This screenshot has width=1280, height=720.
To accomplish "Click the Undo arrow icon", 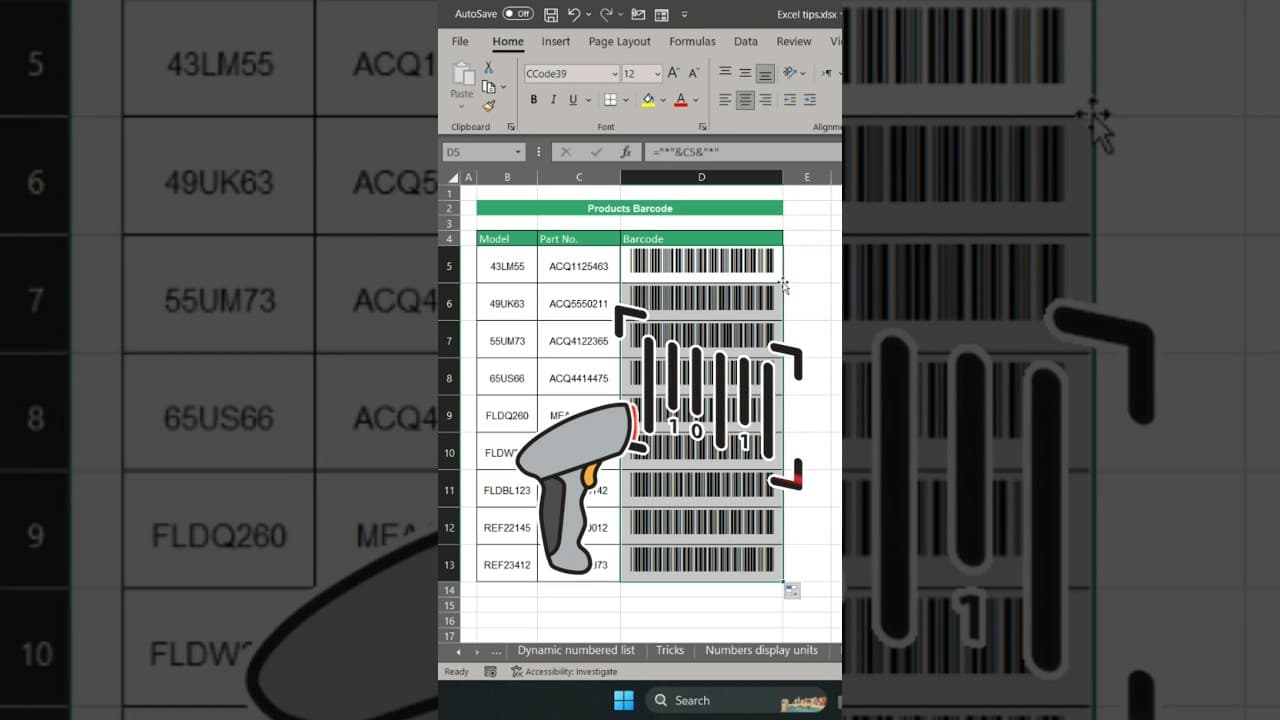I will (574, 15).
